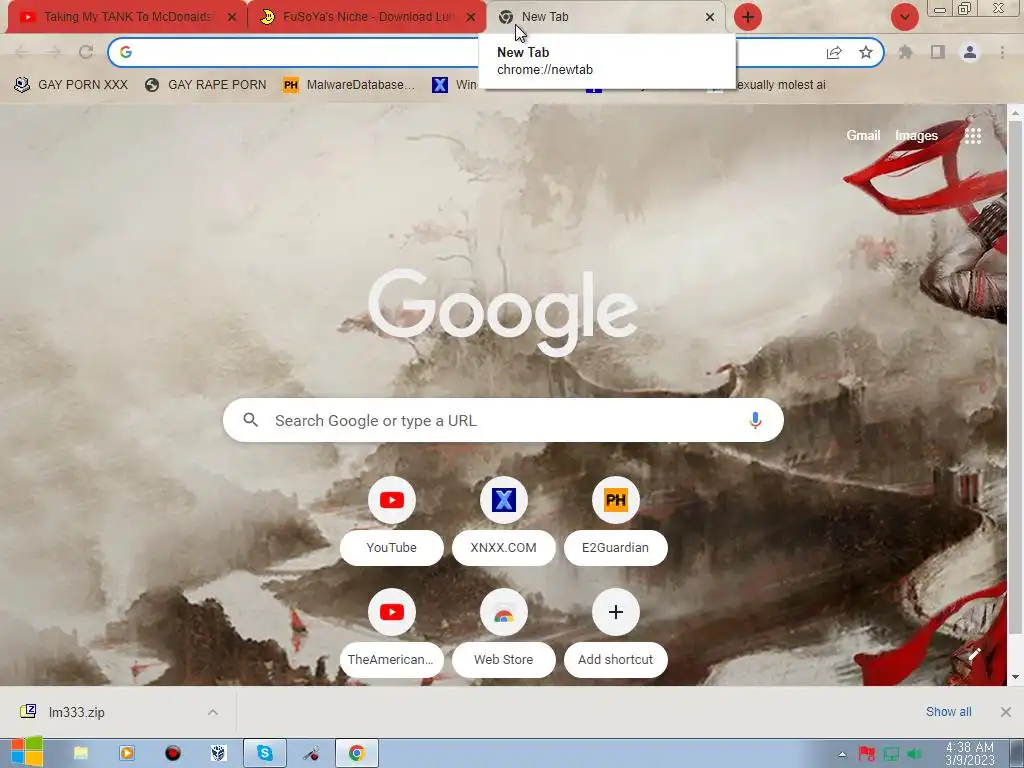Show hidden system tray icons

pyautogui.click(x=842, y=754)
